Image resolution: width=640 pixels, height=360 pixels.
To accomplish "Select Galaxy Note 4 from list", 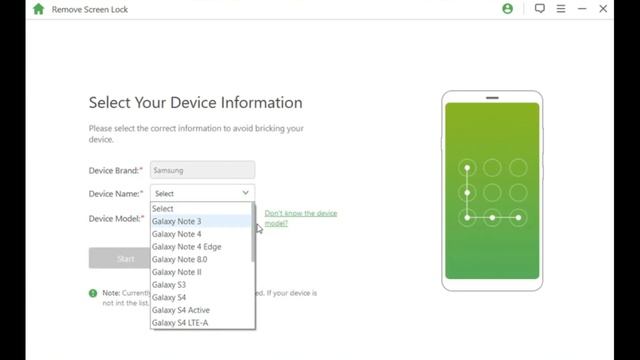I will [x=201, y=234].
